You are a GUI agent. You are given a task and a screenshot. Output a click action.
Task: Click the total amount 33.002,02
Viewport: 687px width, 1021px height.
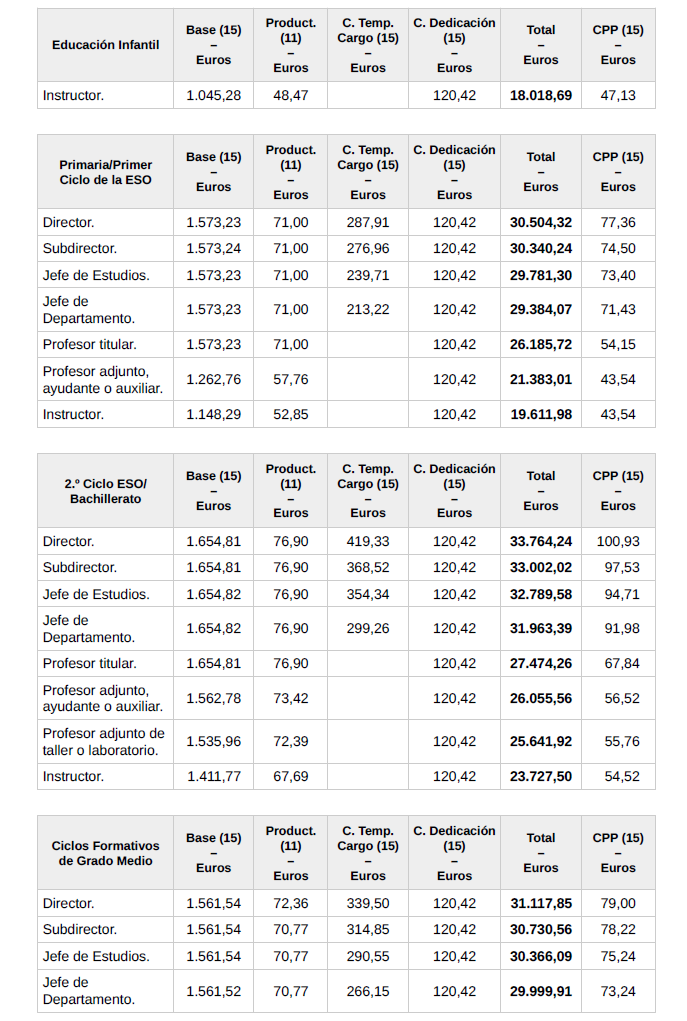coord(540,567)
